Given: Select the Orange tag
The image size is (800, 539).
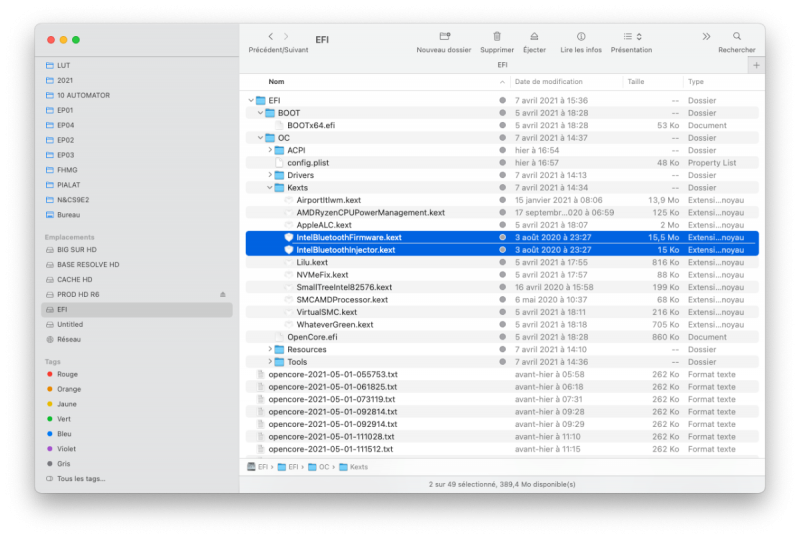Looking at the screenshot, I should point(64,389).
